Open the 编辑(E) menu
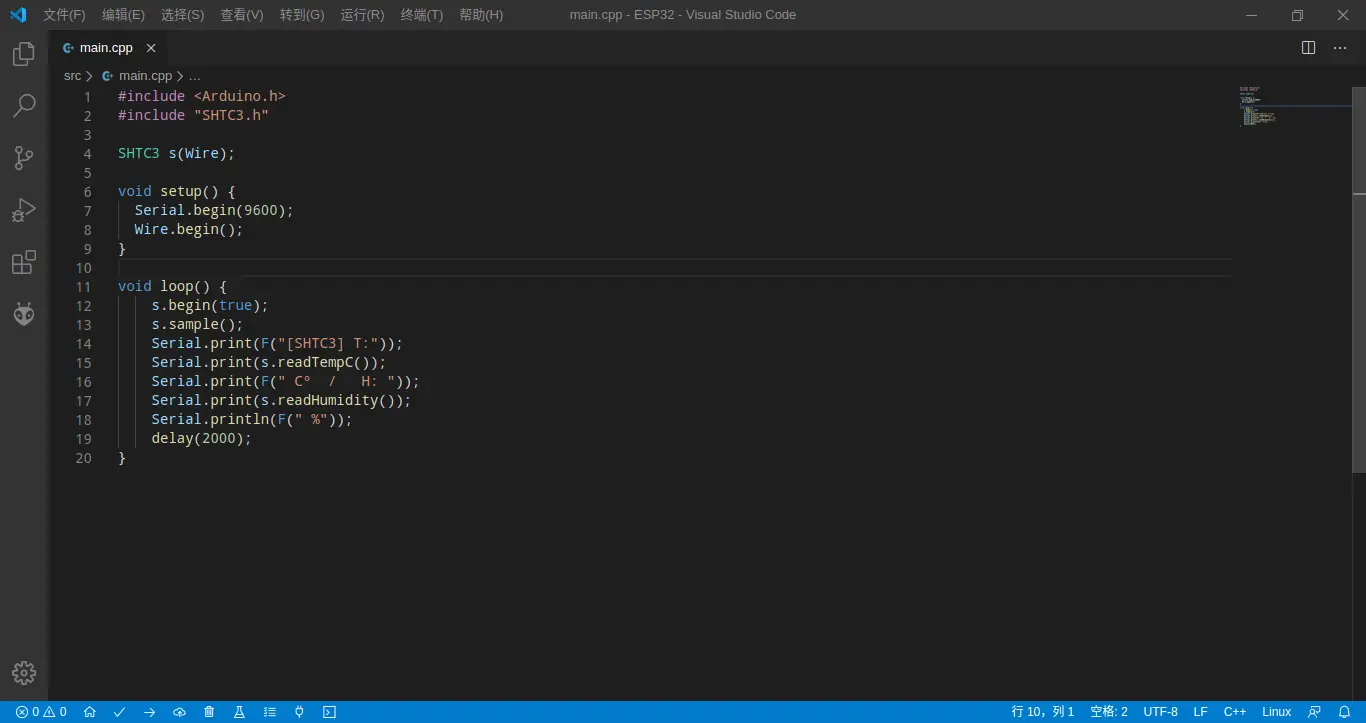Viewport: 1366px width, 723px height. tap(123, 15)
